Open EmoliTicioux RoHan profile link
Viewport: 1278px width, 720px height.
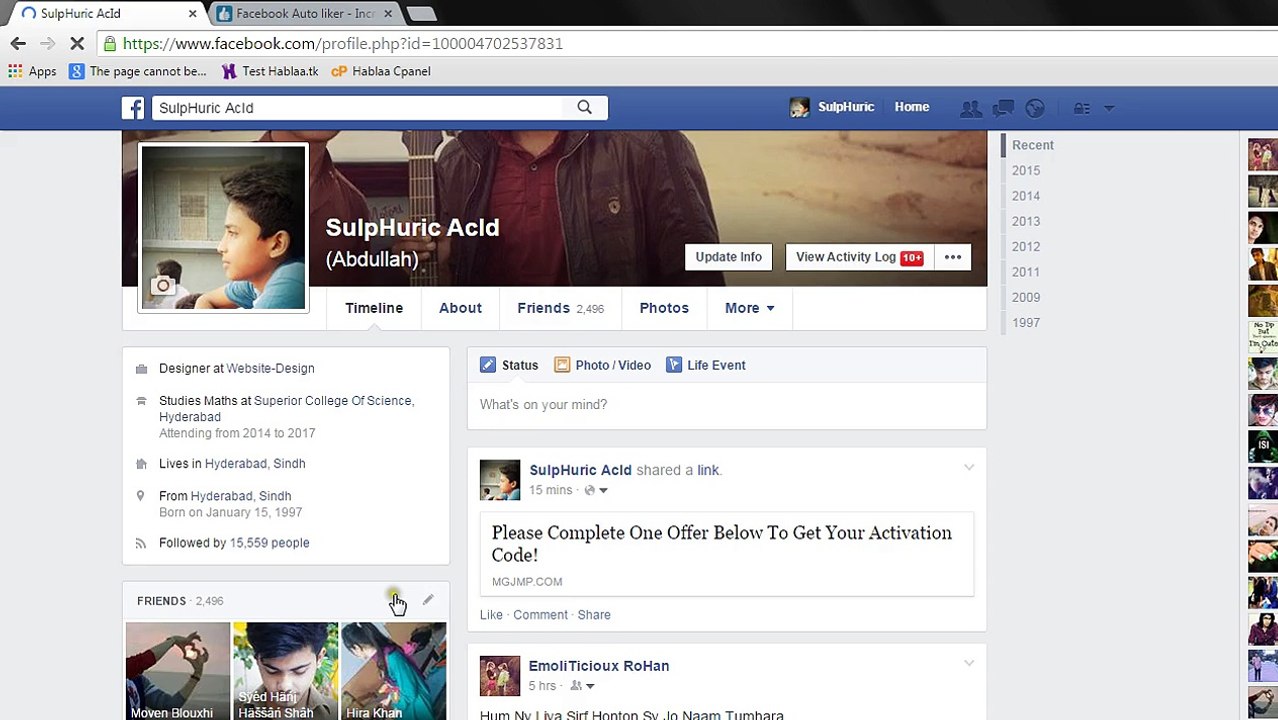(599, 666)
